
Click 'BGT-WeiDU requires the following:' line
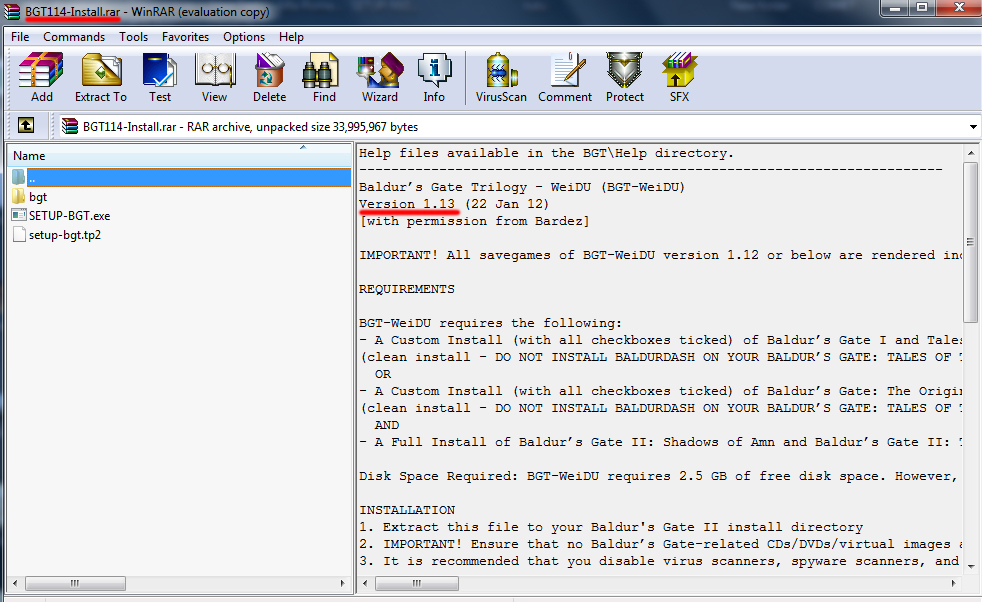(491, 323)
